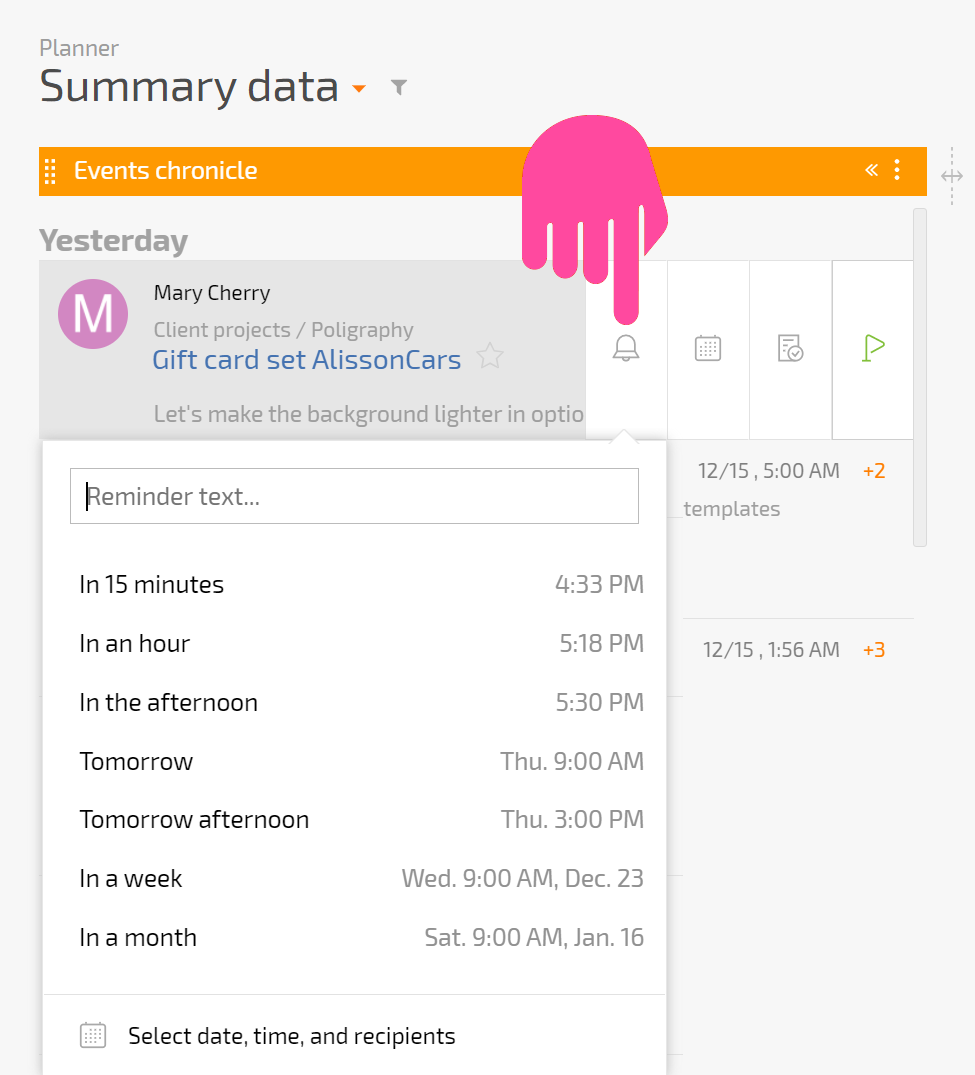Grab the Events chronicle drag handle
Screen dimensions: 975x1075
[x=50, y=171]
